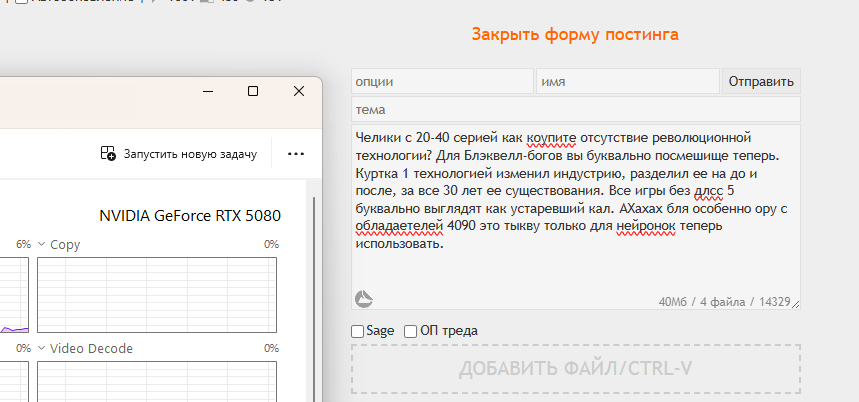
Task: Click the Copy engine usage graph
Action: [157, 295]
